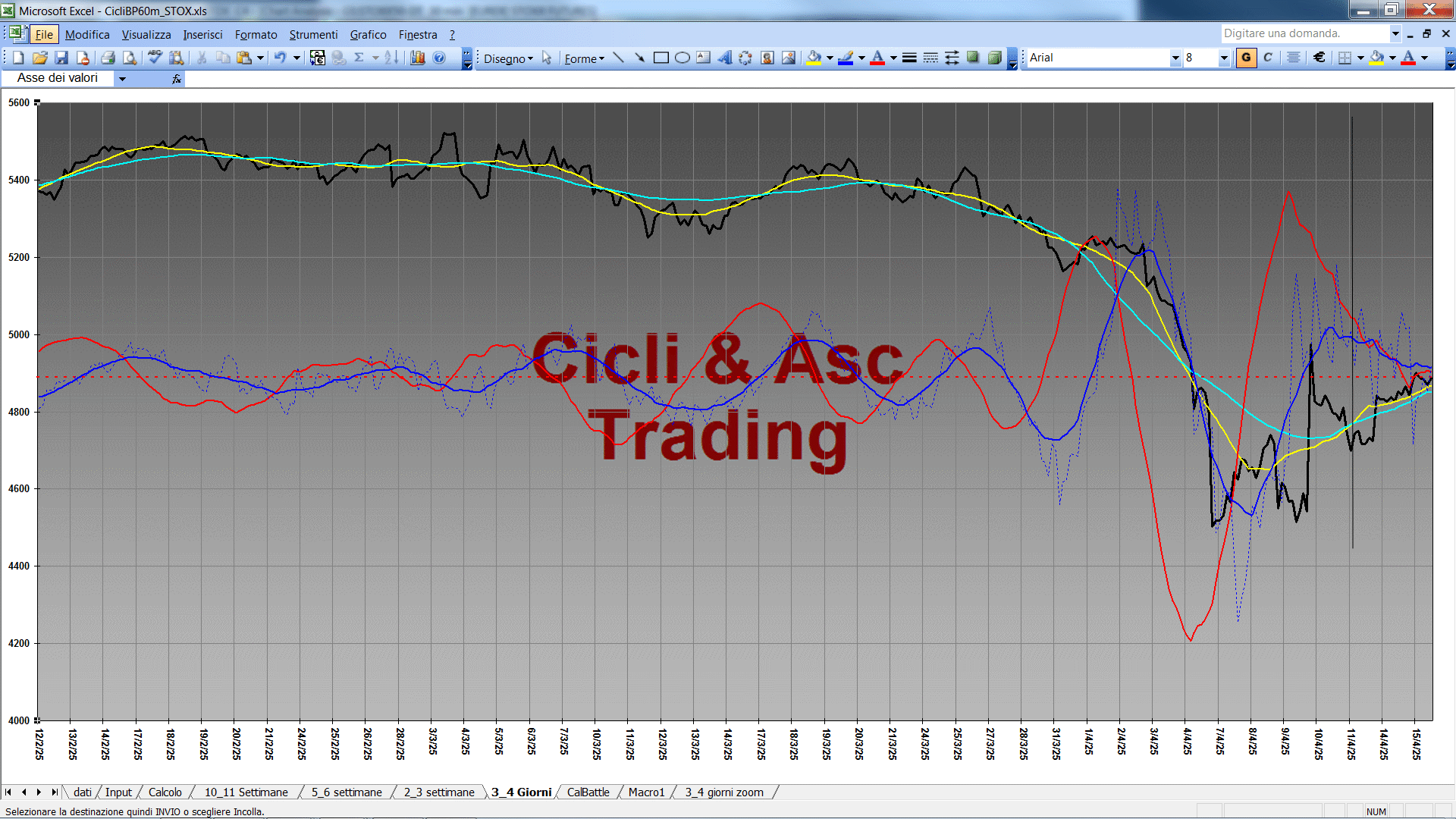1456x819 pixels.
Task: Open the Forme shapes dropdown
Action: (584, 58)
